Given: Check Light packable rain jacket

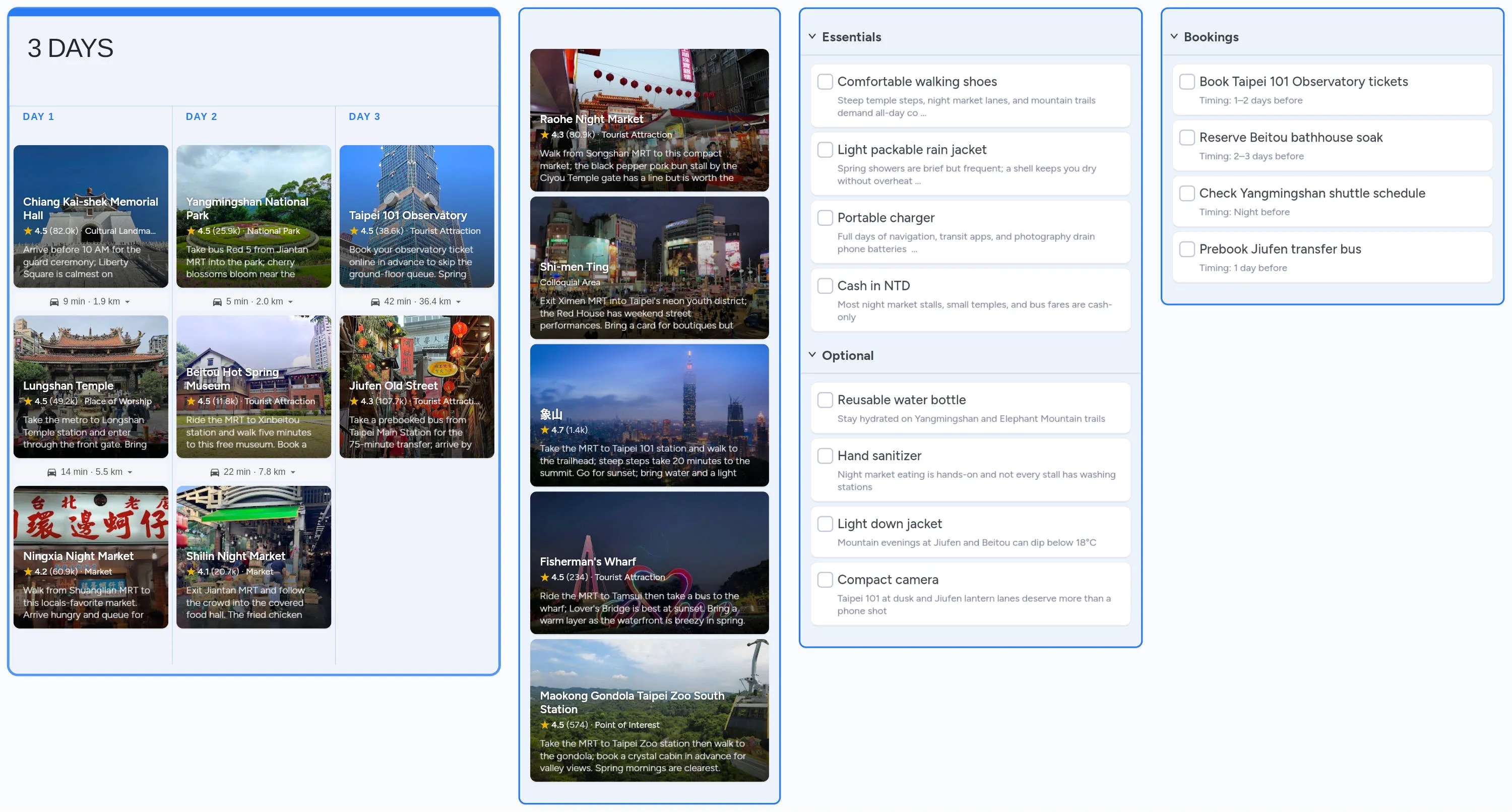Looking at the screenshot, I should coord(825,150).
